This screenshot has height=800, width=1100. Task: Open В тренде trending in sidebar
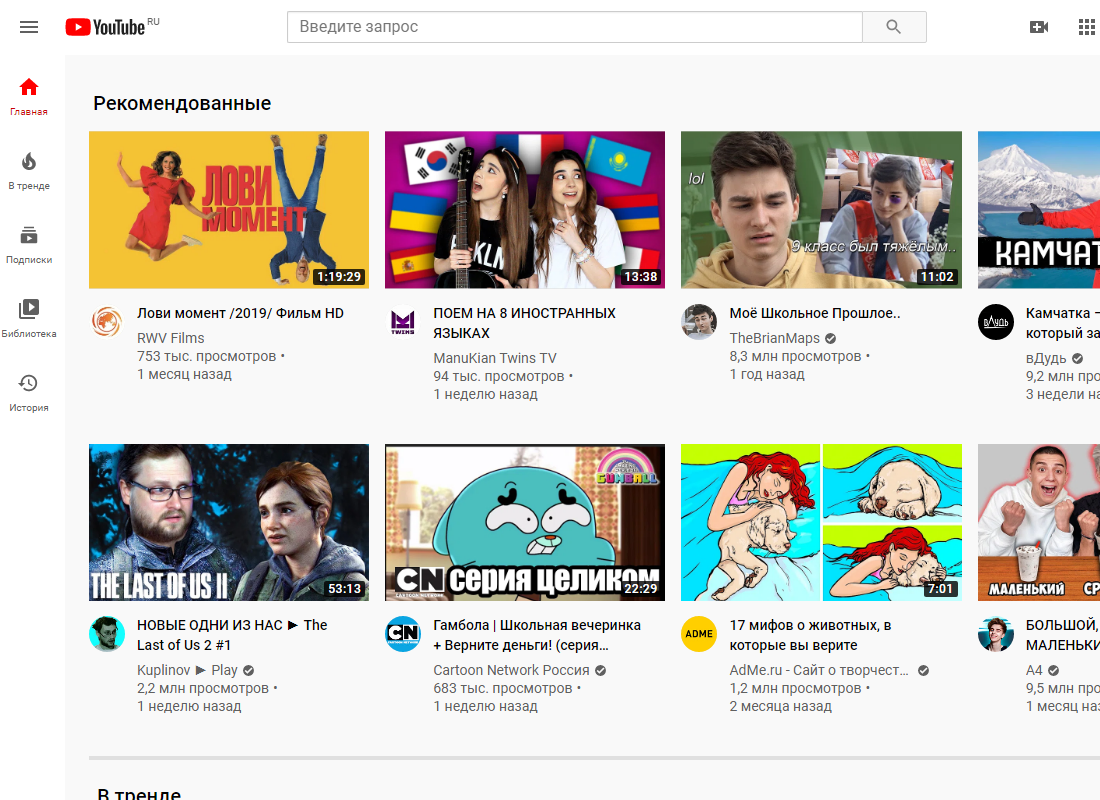(x=29, y=171)
